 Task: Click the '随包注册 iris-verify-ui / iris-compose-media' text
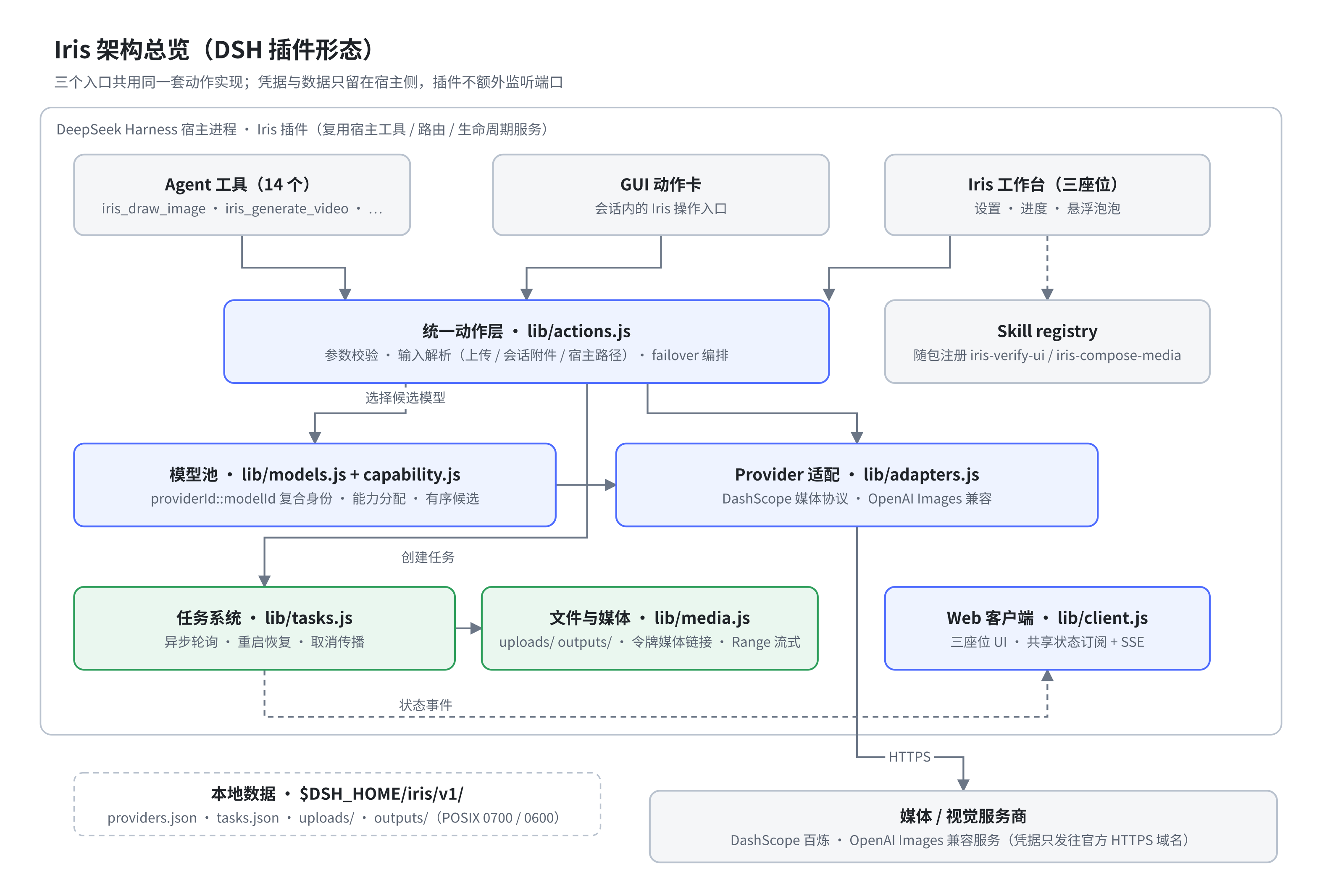pos(1047,355)
